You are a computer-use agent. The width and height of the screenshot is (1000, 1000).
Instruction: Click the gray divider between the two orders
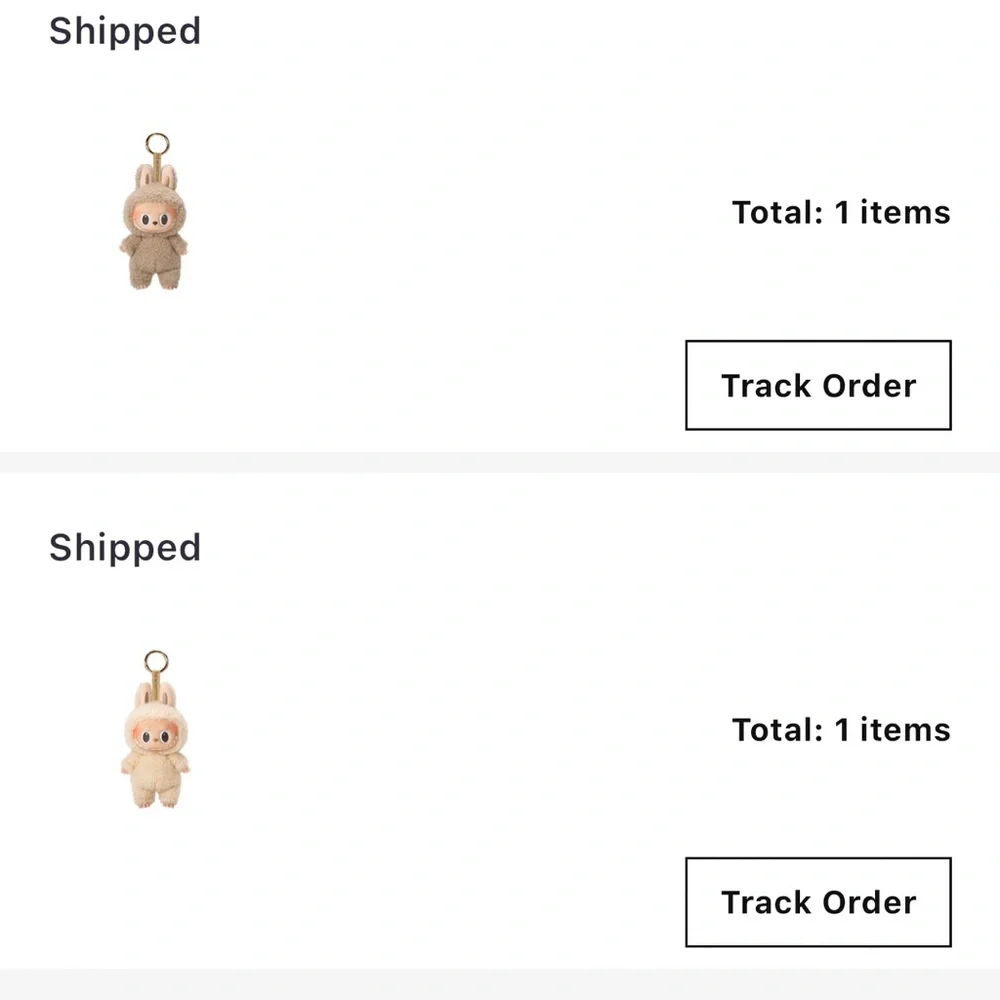(x=500, y=462)
